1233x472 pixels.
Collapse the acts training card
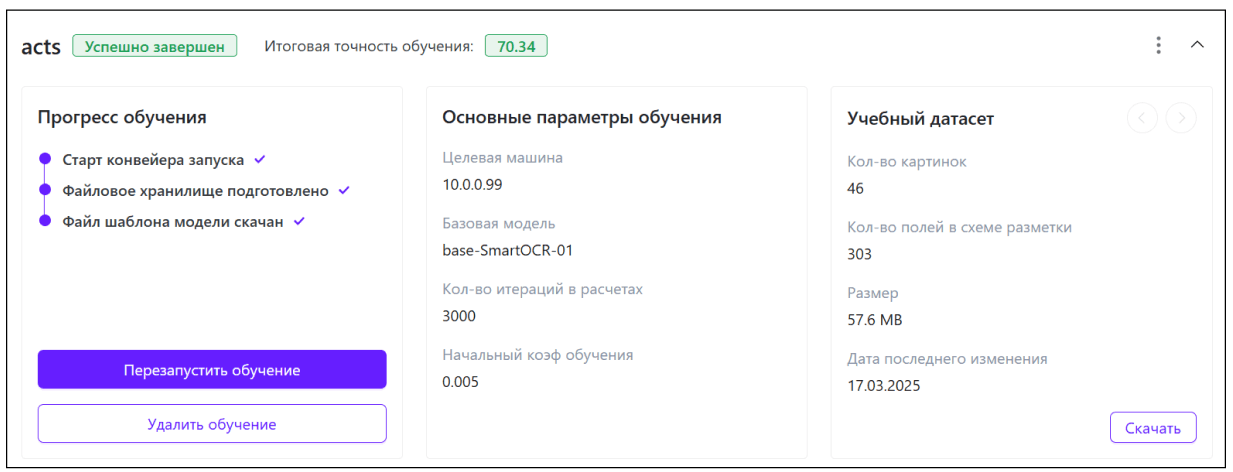(1197, 45)
